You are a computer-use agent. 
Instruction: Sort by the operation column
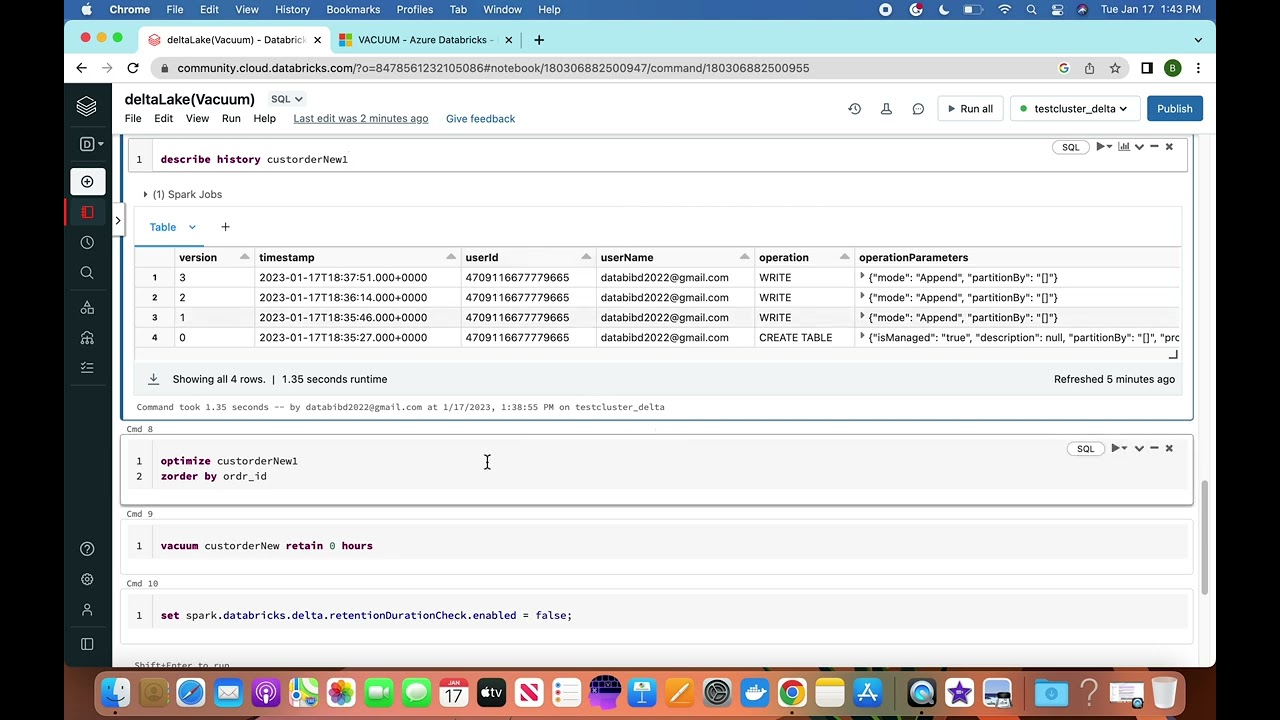coord(844,258)
